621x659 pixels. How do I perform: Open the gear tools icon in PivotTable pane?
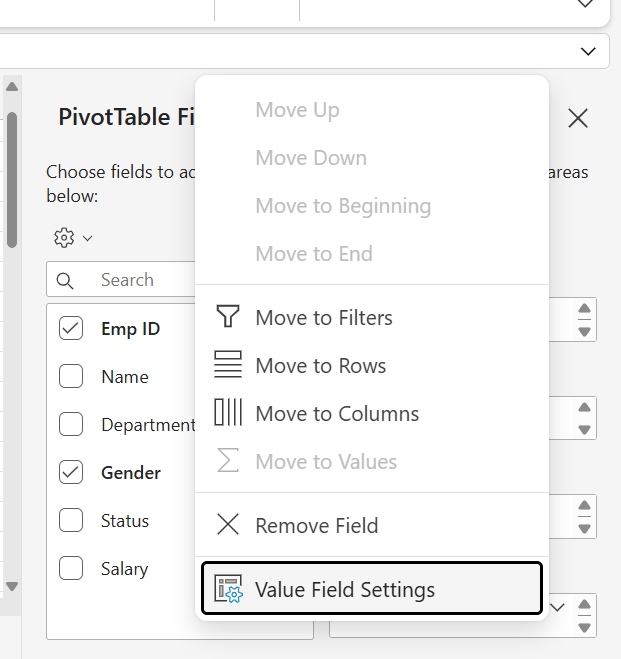[65, 238]
